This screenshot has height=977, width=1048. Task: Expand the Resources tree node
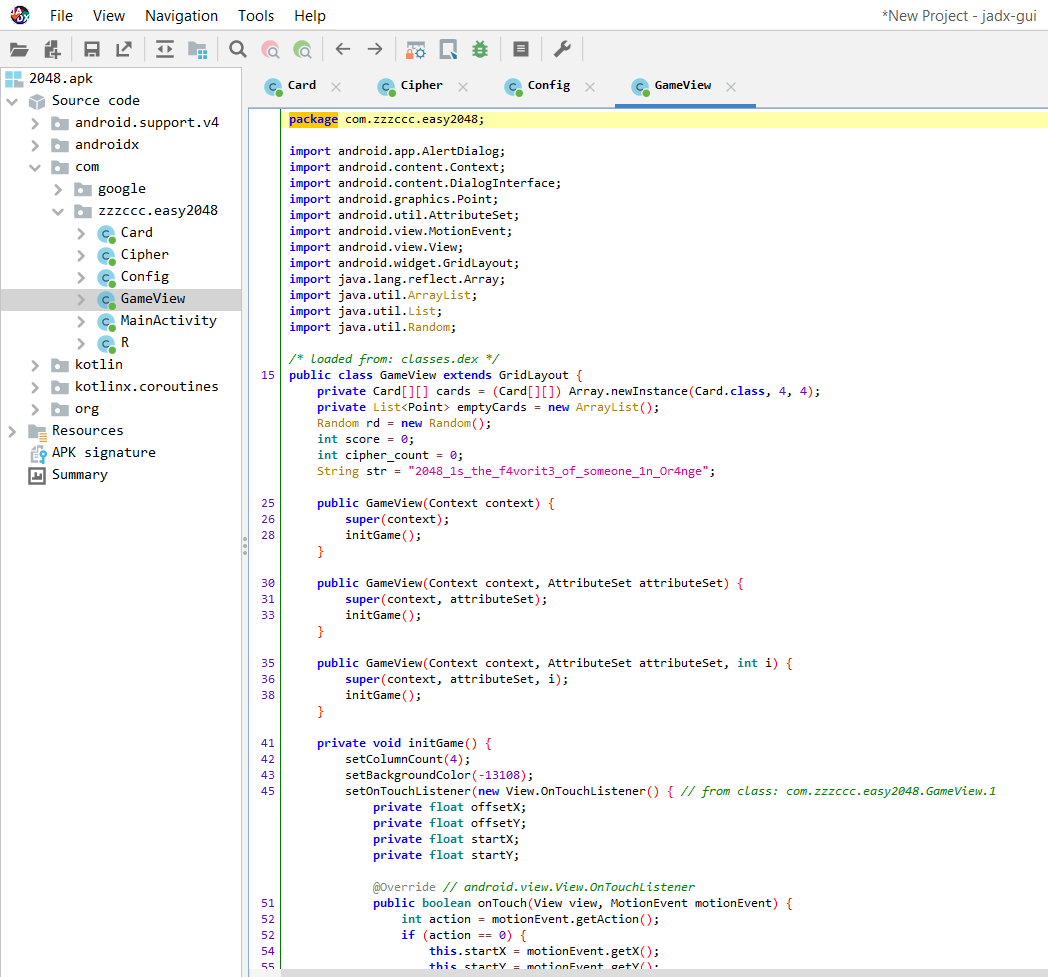pyautogui.click(x=12, y=431)
